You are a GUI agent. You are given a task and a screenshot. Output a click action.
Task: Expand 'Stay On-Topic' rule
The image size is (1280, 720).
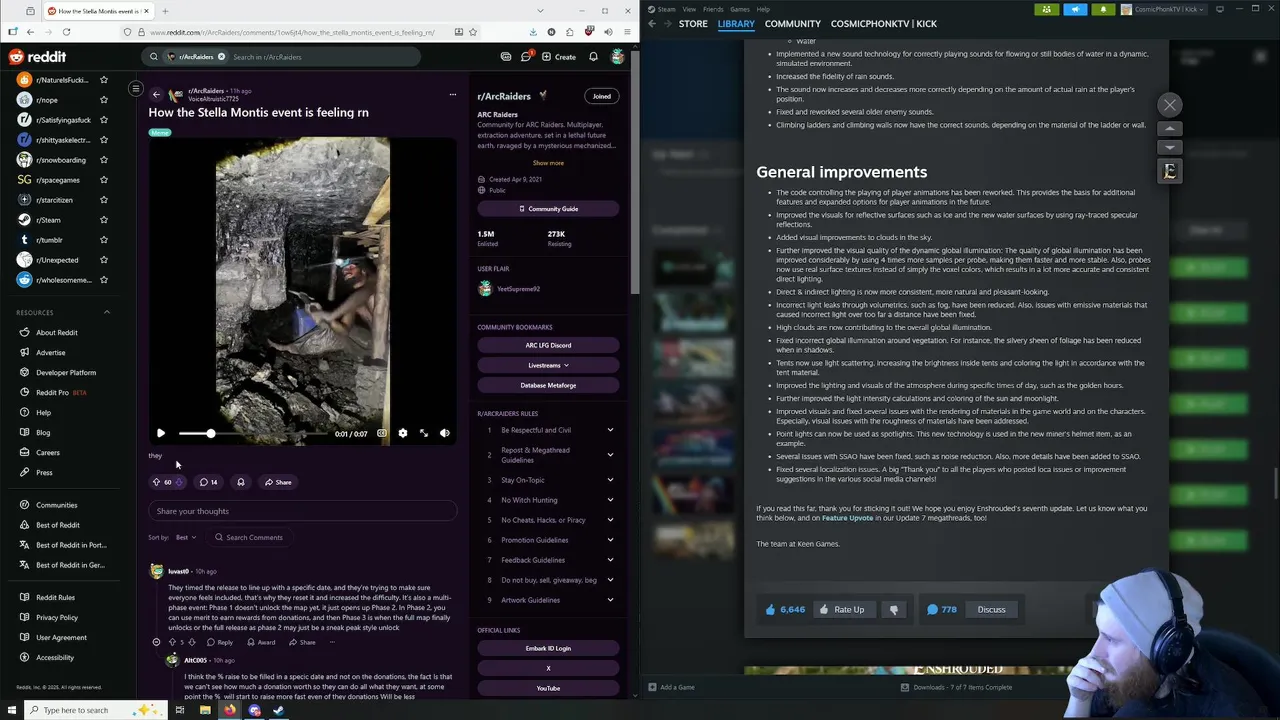tap(610, 480)
